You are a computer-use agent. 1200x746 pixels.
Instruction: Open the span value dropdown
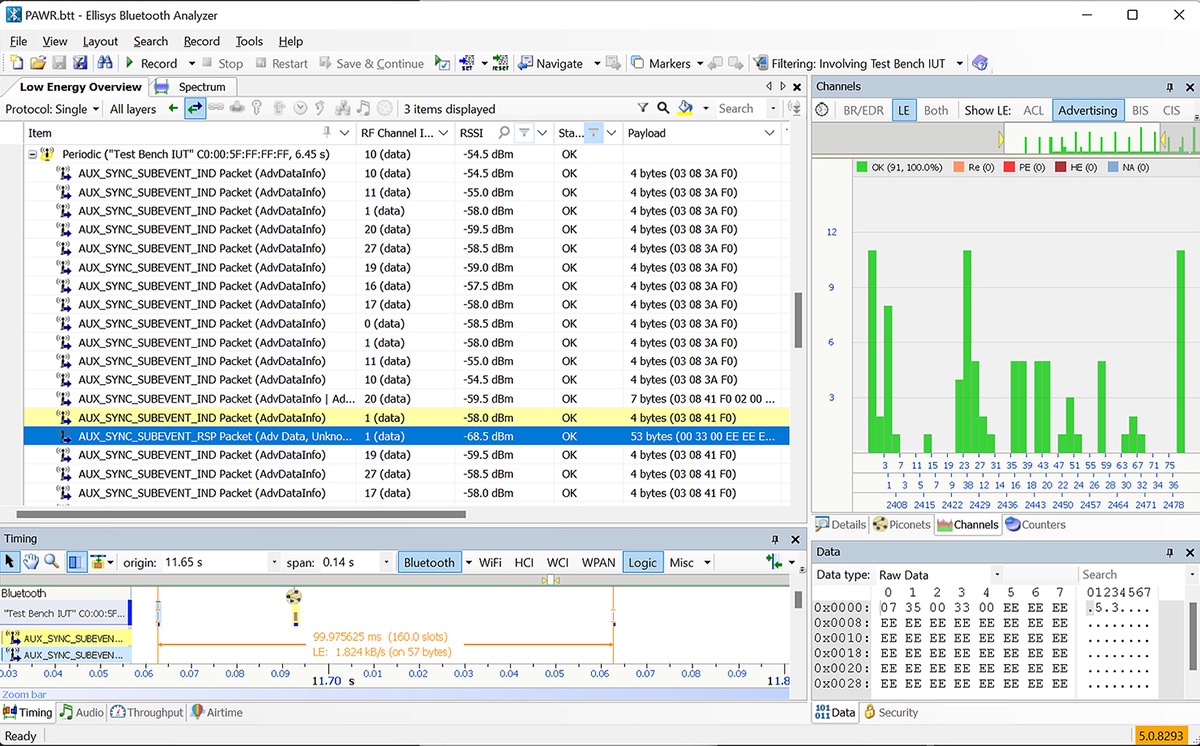click(385, 563)
